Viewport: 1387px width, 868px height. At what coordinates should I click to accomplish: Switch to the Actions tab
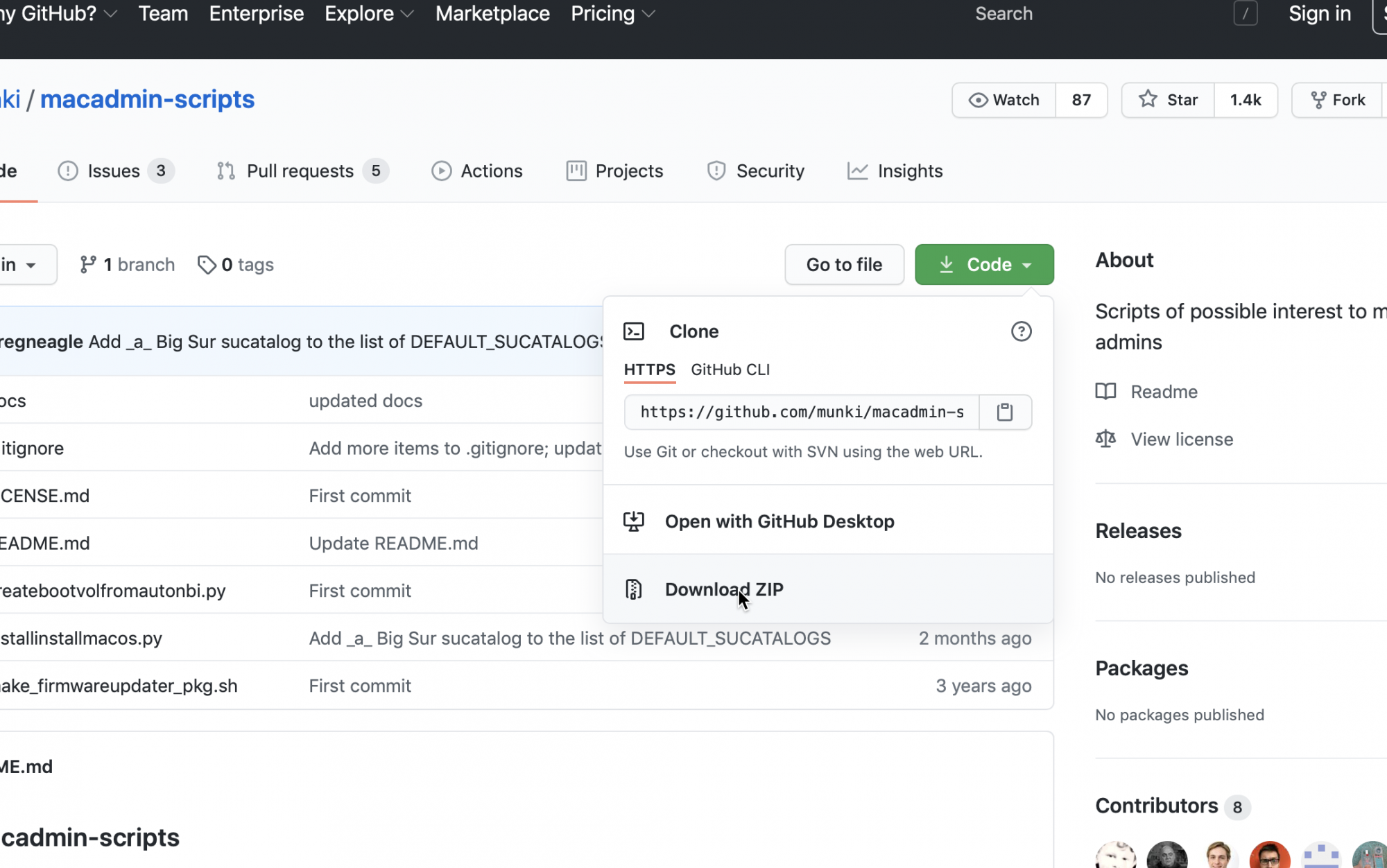tap(477, 171)
